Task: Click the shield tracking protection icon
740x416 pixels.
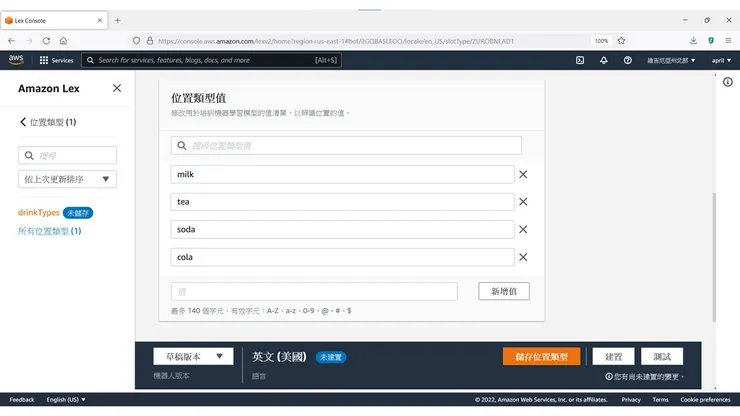Action: 136,41
